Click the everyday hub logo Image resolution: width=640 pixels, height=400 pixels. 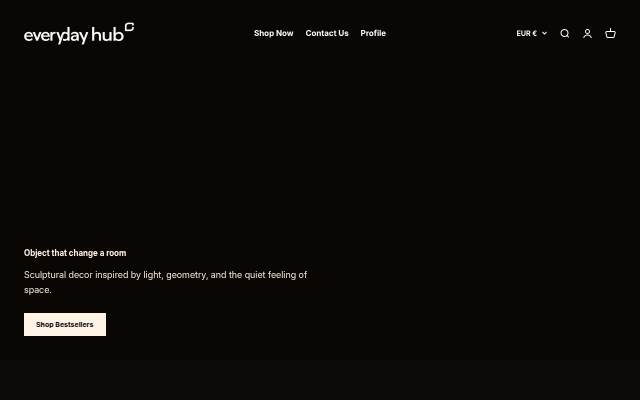(79, 33)
